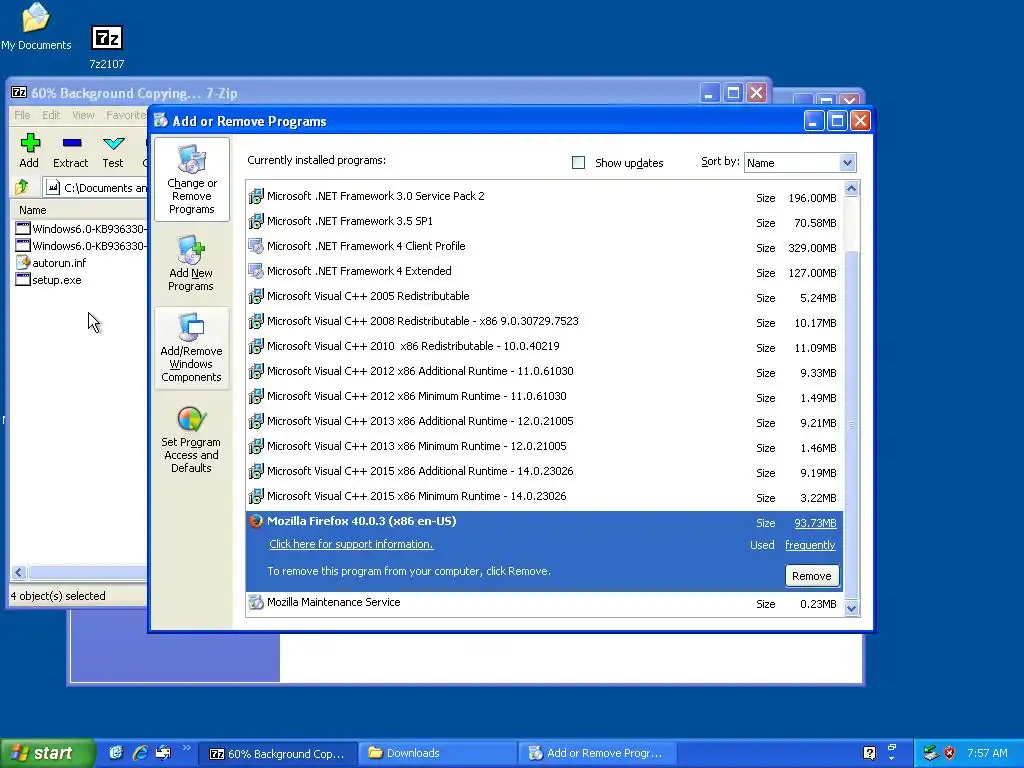The height and width of the screenshot is (768, 1024).
Task: Open the Sort by dropdown
Action: tap(847, 163)
